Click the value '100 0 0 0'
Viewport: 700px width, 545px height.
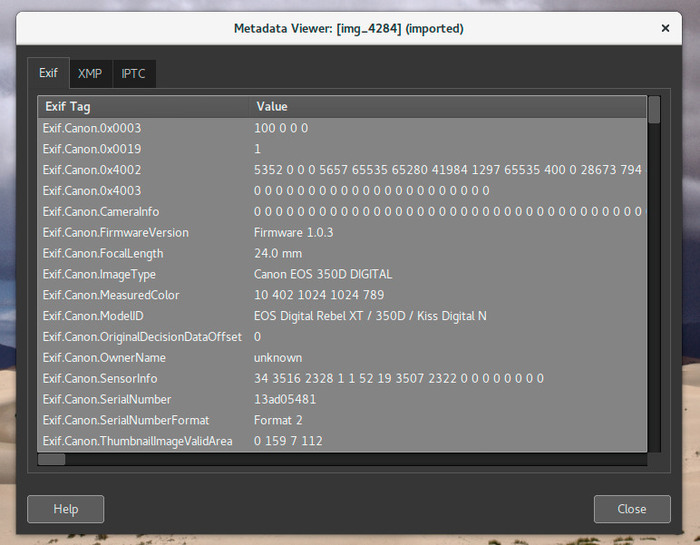[x=281, y=128]
